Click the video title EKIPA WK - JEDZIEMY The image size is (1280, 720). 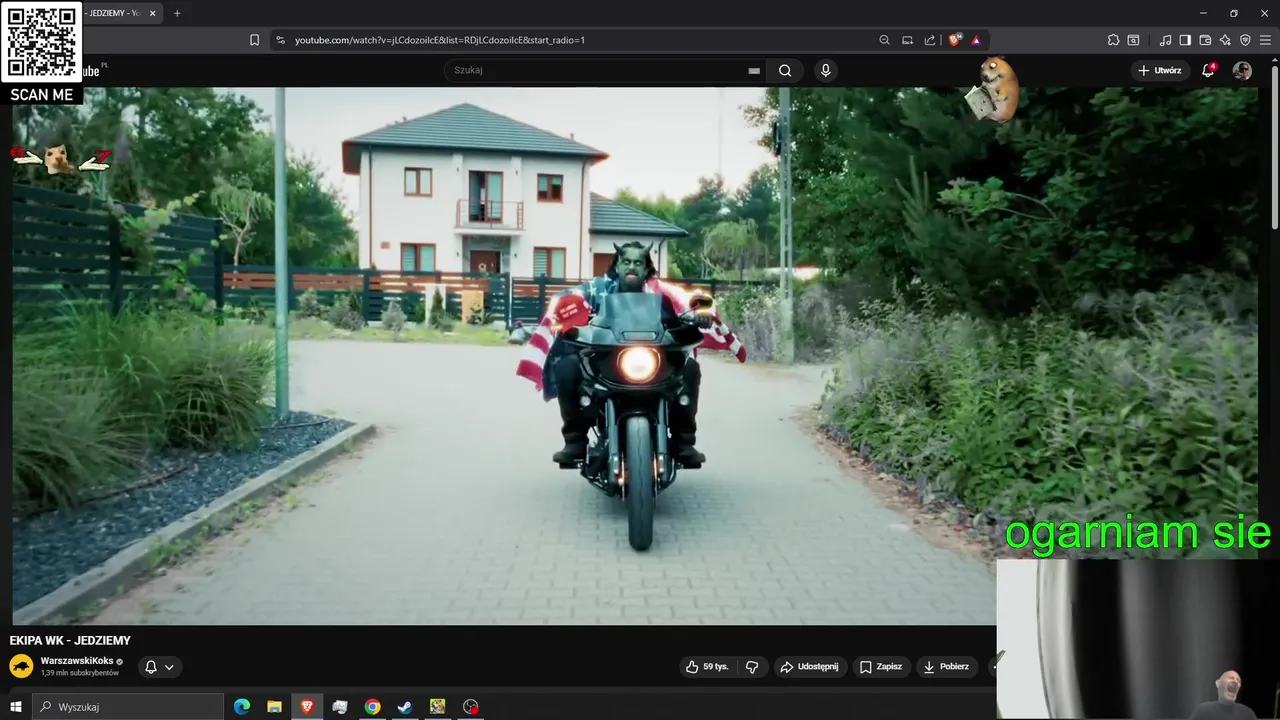coord(70,641)
